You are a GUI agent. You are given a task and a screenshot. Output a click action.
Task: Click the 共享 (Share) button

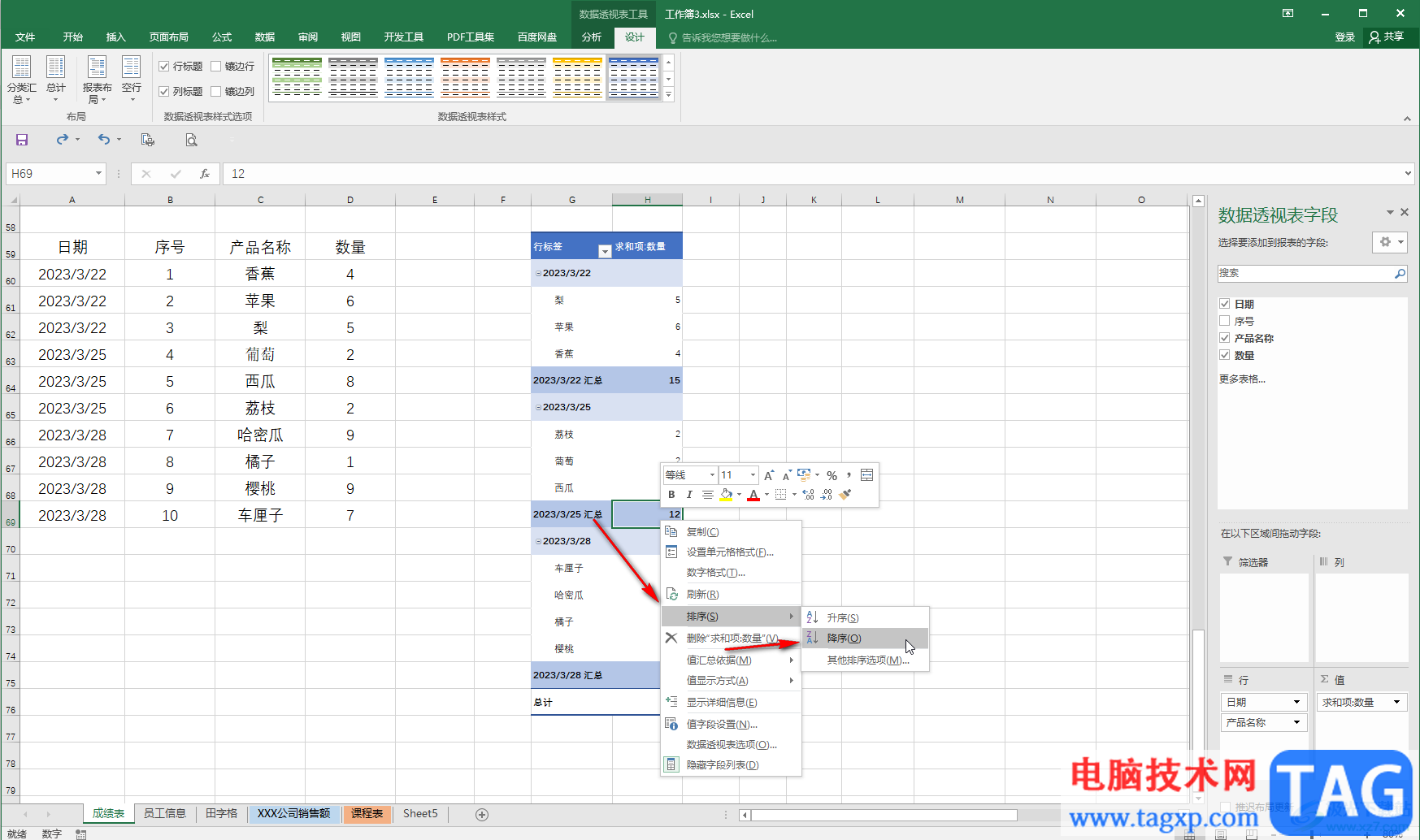pos(1387,37)
